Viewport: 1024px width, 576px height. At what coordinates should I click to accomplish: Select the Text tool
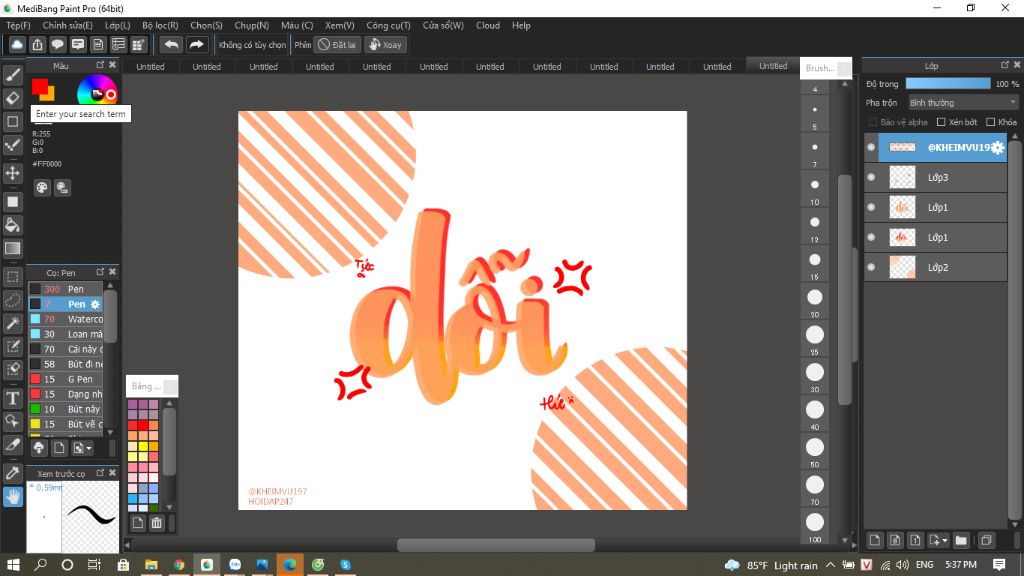[12, 398]
